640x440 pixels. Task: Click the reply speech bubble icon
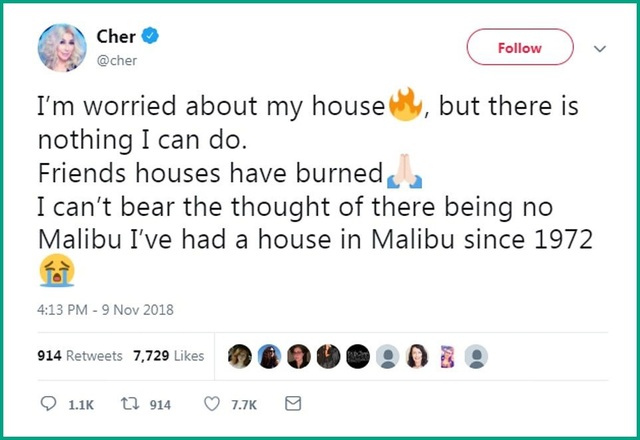click(x=49, y=404)
